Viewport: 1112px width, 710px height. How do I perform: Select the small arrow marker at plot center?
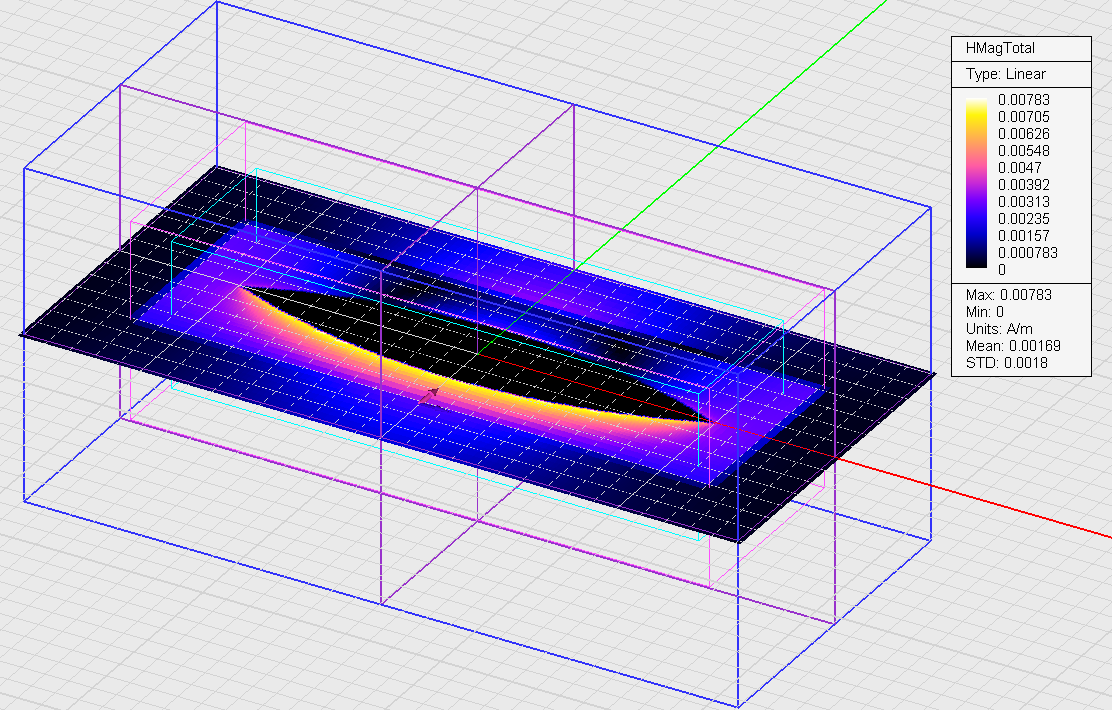(433, 392)
